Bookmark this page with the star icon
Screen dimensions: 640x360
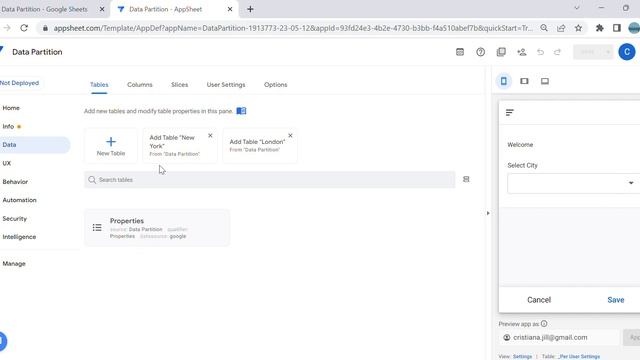578,28
